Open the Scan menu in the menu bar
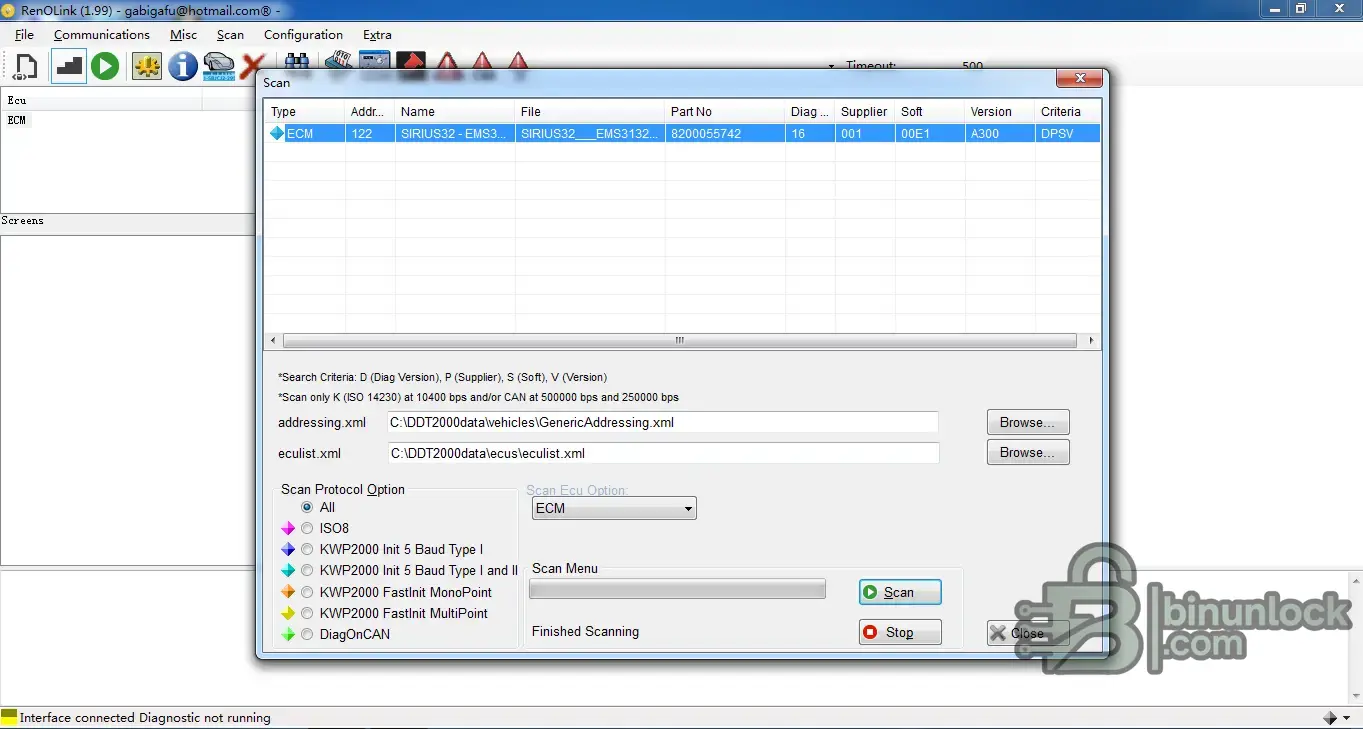Screen dimensions: 1363x729 [x=230, y=34]
